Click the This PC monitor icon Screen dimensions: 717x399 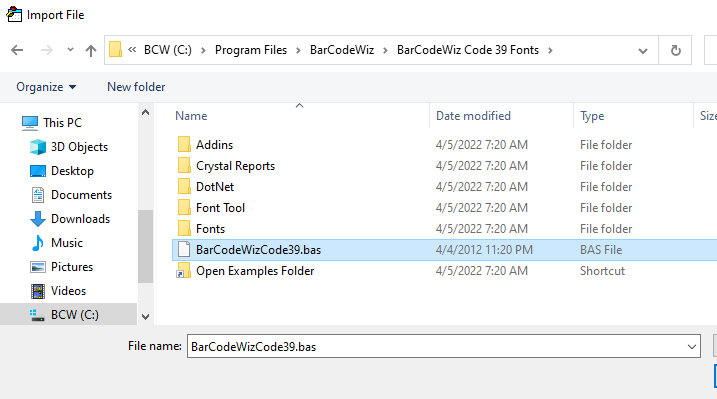(x=30, y=122)
